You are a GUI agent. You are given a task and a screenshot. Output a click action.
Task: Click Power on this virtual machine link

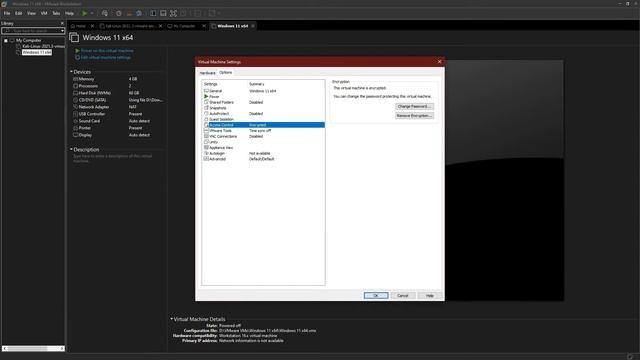click(x=107, y=51)
